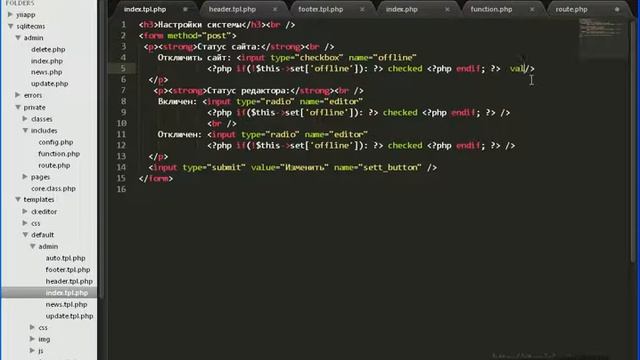The image size is (640, 360).
Task: Select index.tpl.php in sidebar tree
Action: (x=67, y=293)
